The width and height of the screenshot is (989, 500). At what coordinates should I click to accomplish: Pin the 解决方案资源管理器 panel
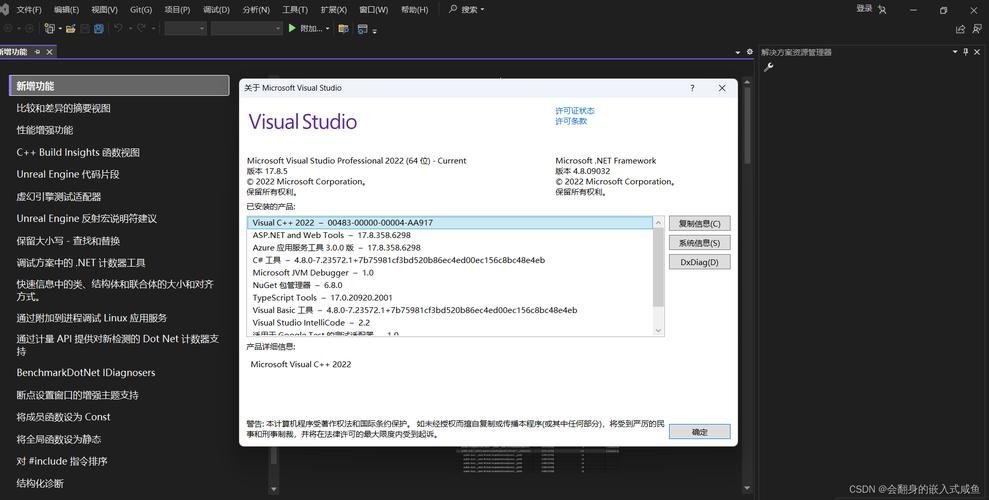point(966,52)
